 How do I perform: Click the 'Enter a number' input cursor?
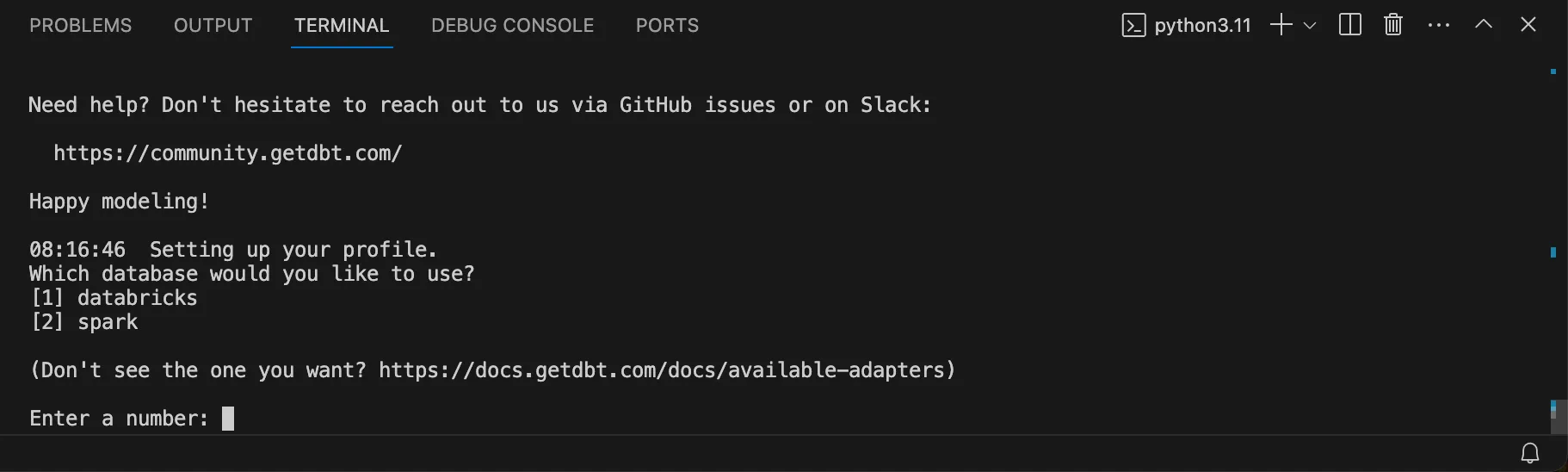(x=228, y=419)
